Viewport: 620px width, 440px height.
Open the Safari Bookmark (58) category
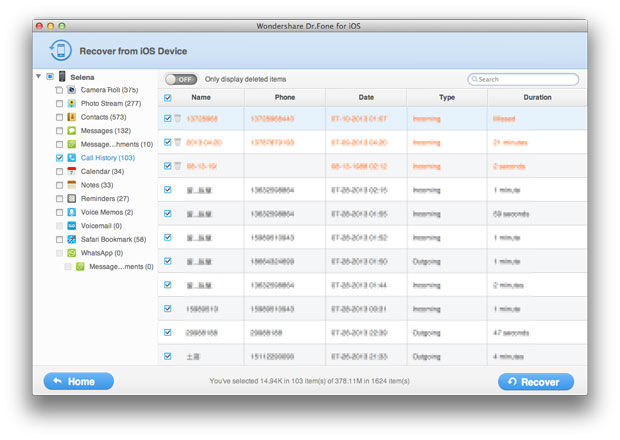(113, 239)
